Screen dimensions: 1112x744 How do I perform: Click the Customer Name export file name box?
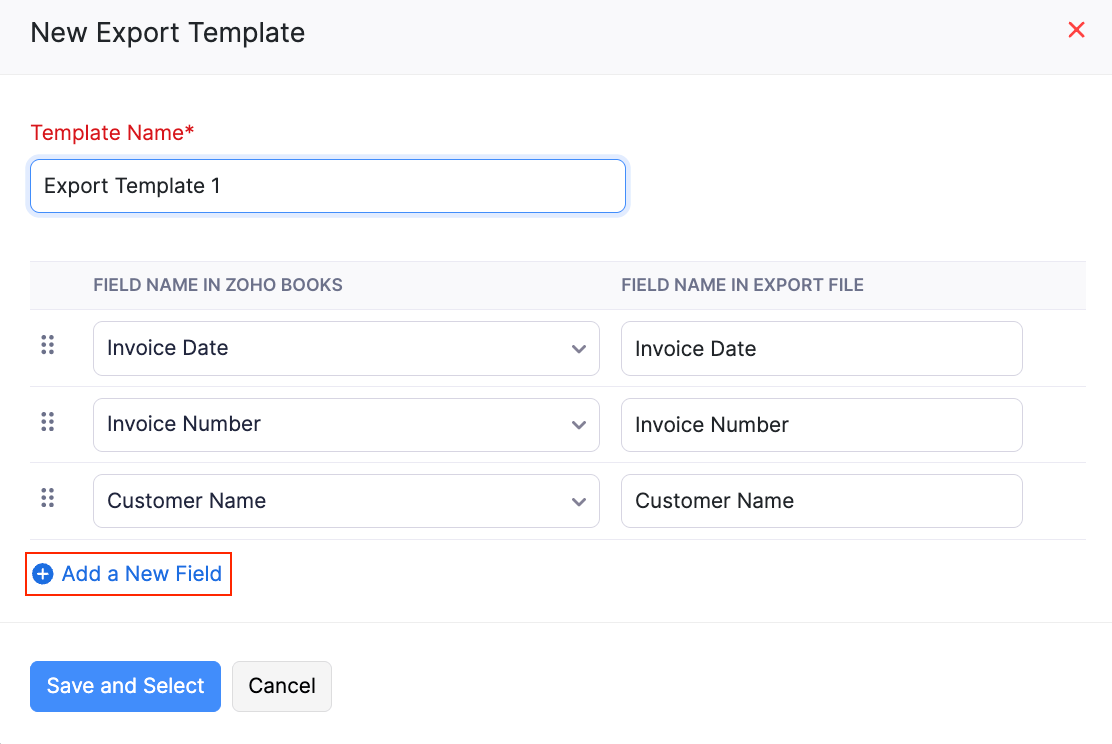click(821, 500)
